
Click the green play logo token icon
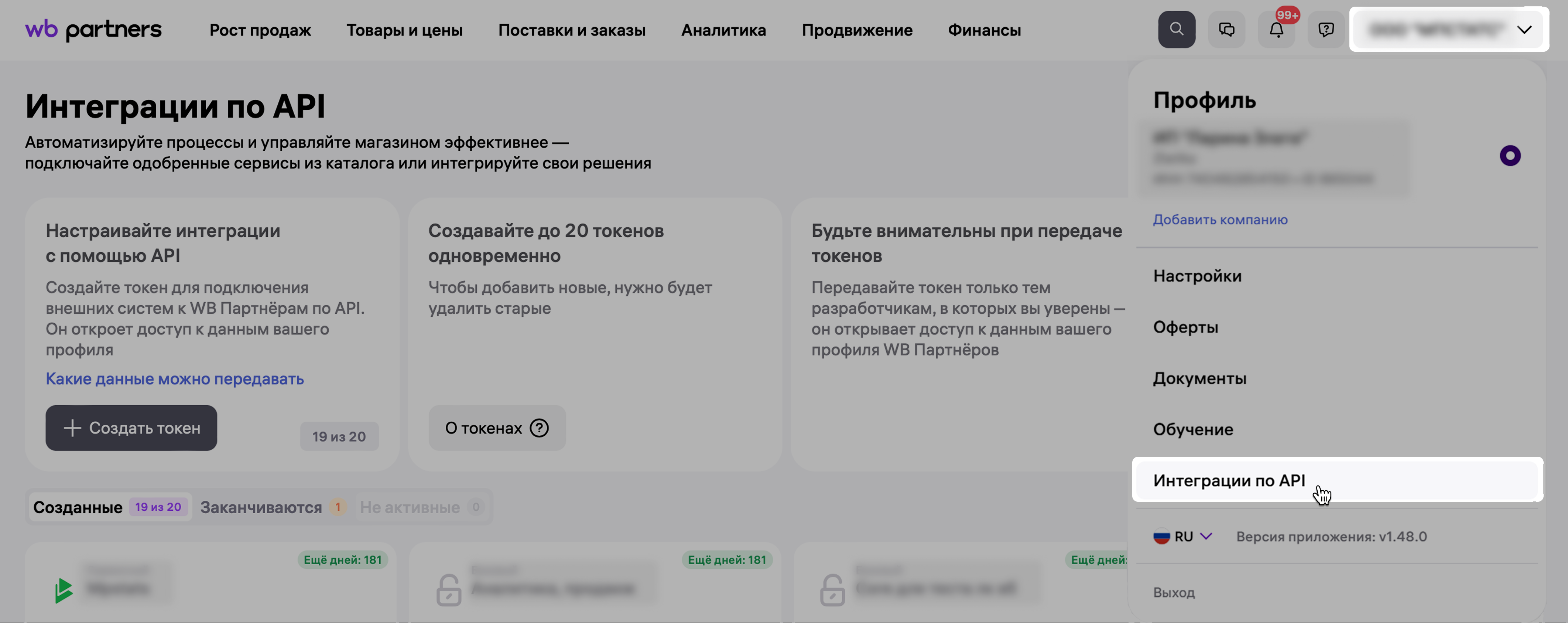[63, 590]
